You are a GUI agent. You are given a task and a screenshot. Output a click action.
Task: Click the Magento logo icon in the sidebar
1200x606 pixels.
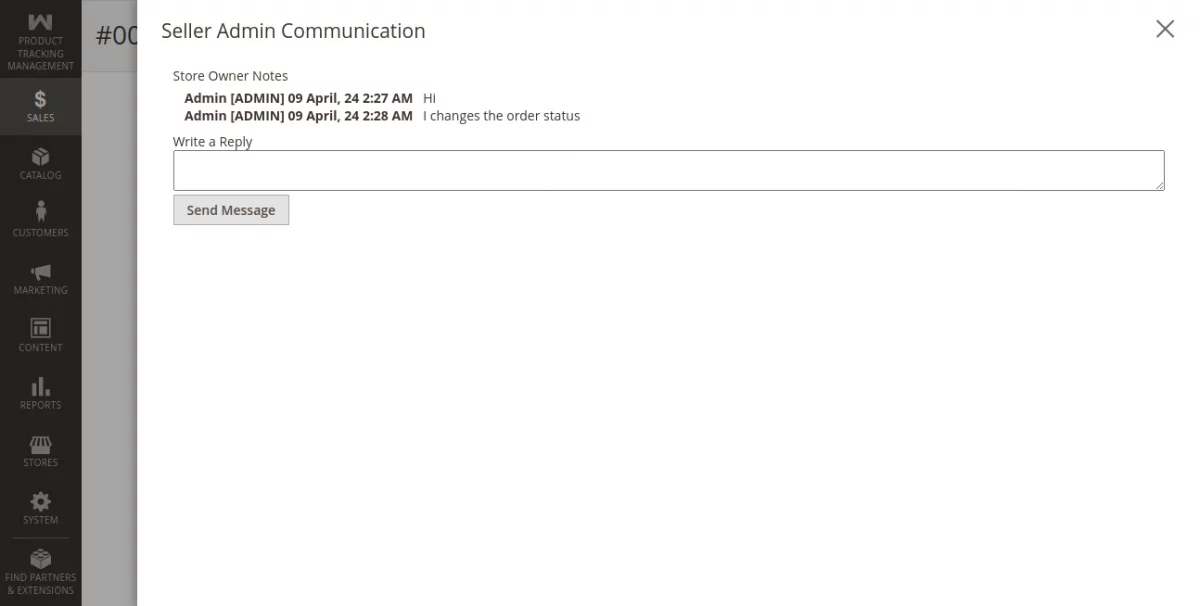[40, 21]
